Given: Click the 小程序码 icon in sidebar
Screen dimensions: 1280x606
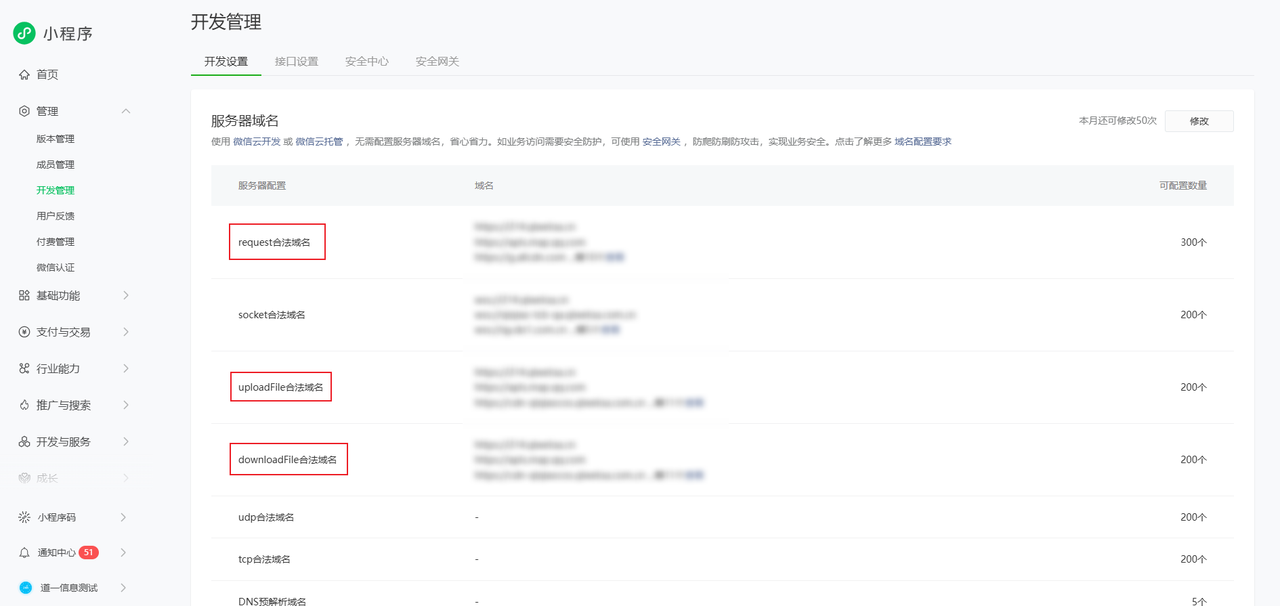Looking at the screenshot, I should pos(24,517).
